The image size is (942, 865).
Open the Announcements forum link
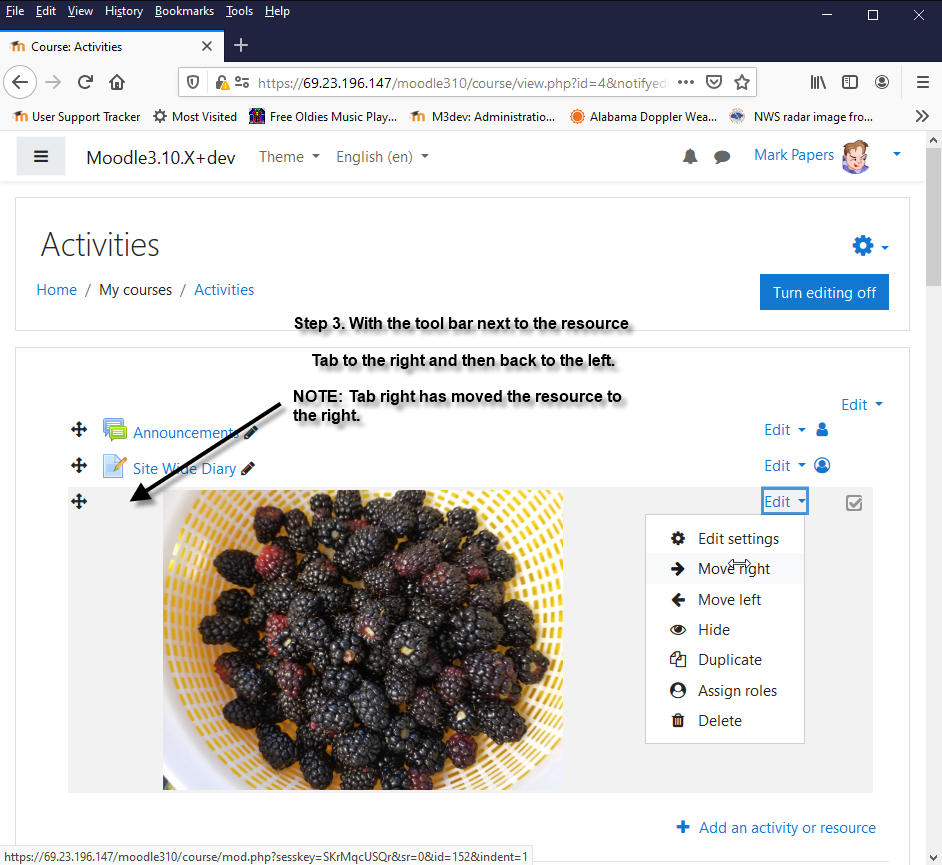[186, 432]
